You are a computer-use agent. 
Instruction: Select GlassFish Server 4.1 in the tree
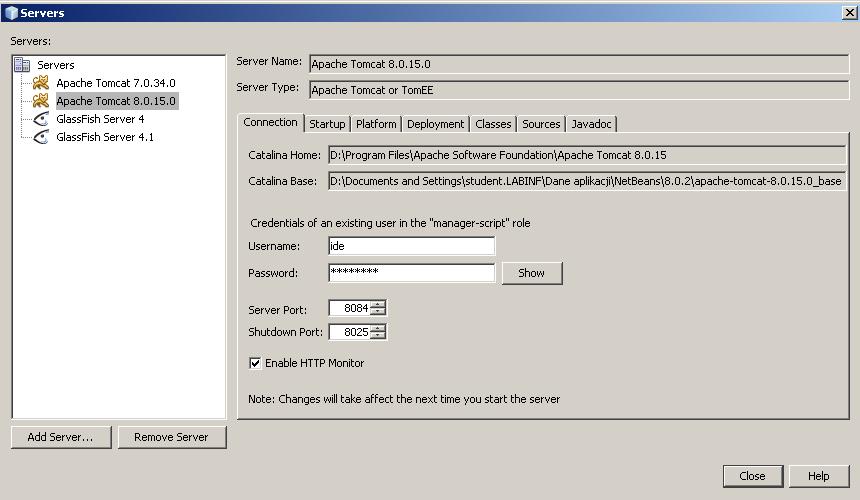(x=105, y=137)
